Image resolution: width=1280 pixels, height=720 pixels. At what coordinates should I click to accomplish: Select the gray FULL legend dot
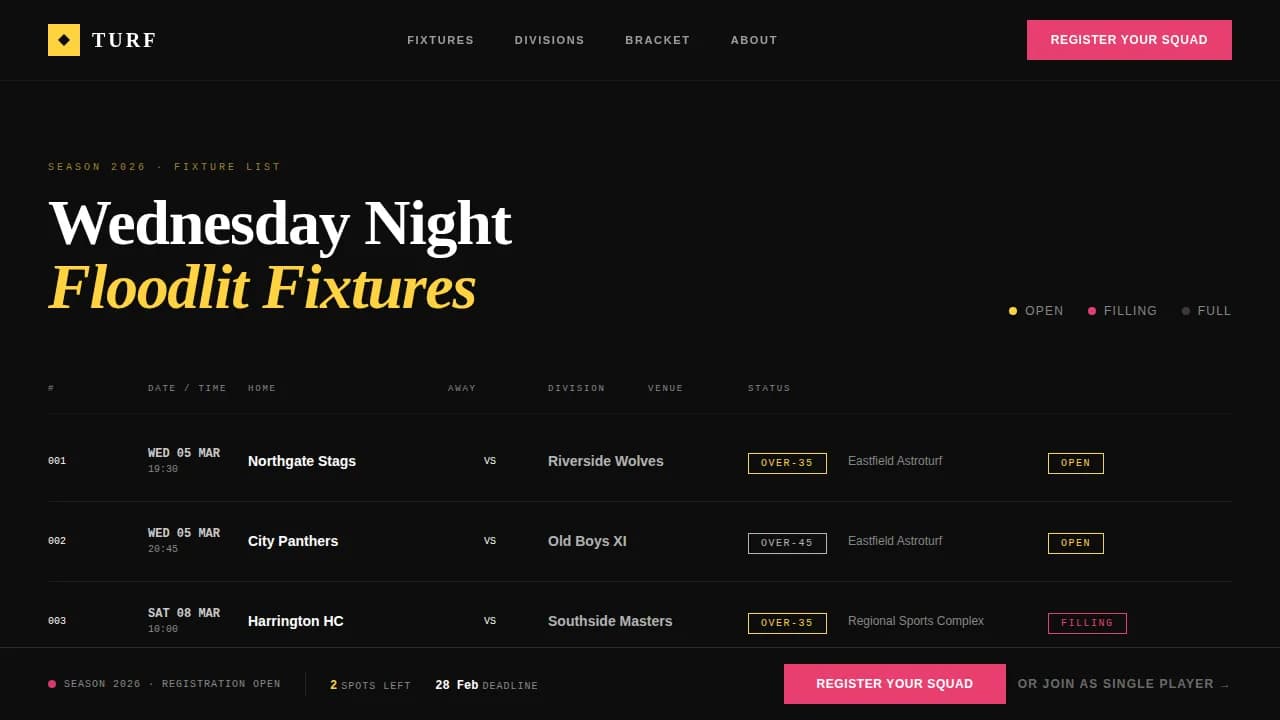tap(1186, 311)
